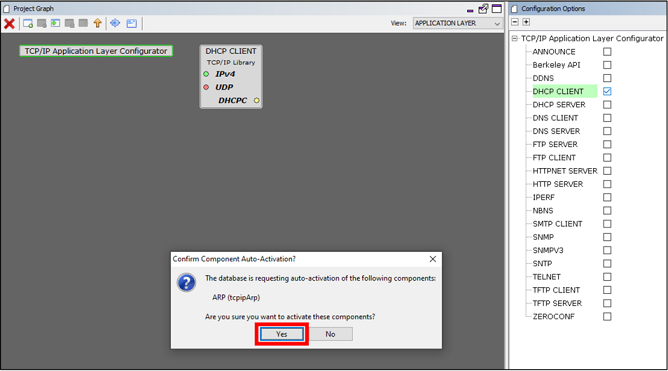Click the IPv4 label on DHCP CLIENT block
The width and height of the screenshot is (668, 371).
(225, 74)
